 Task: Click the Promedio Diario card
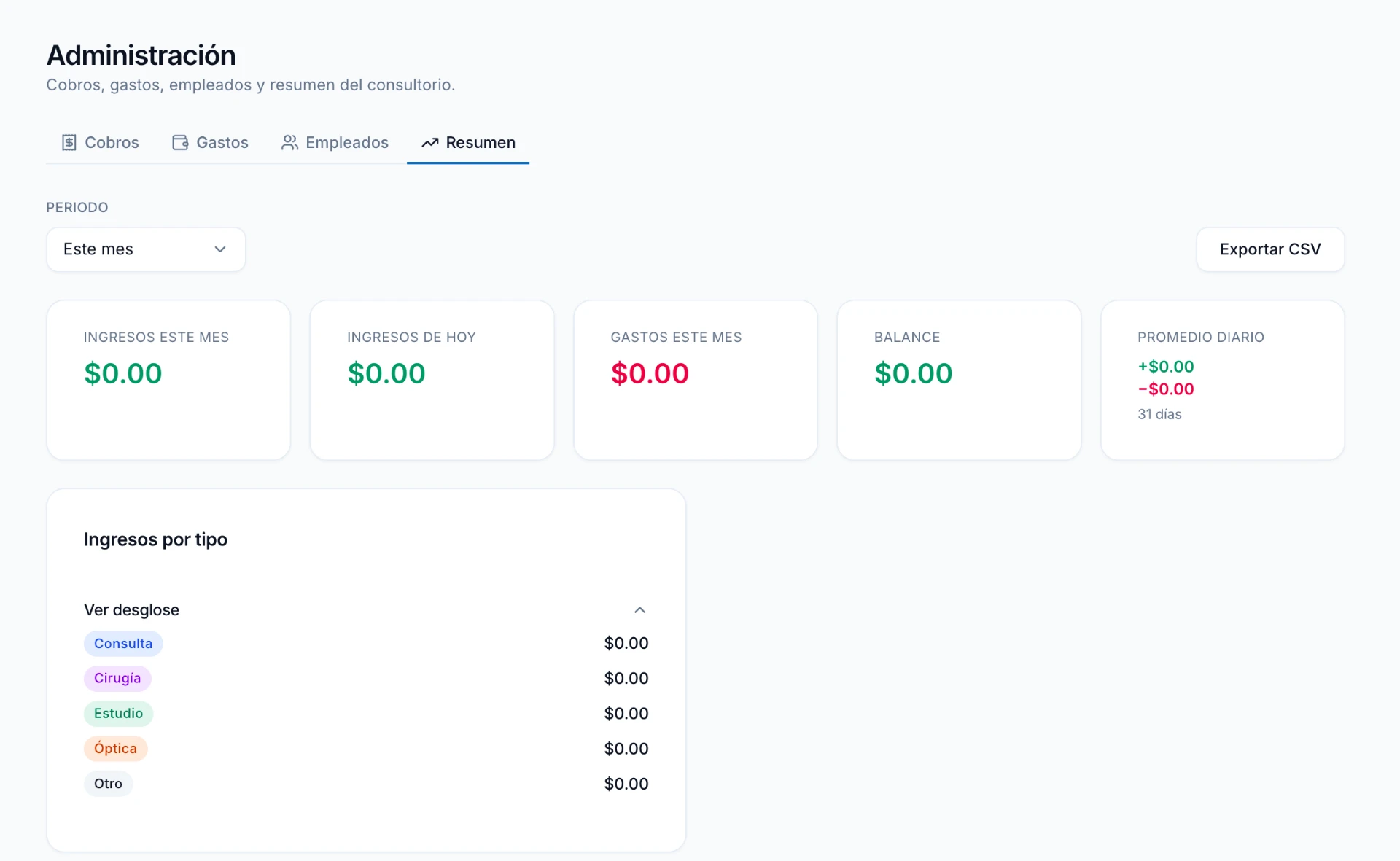[x=1222, y=380]
